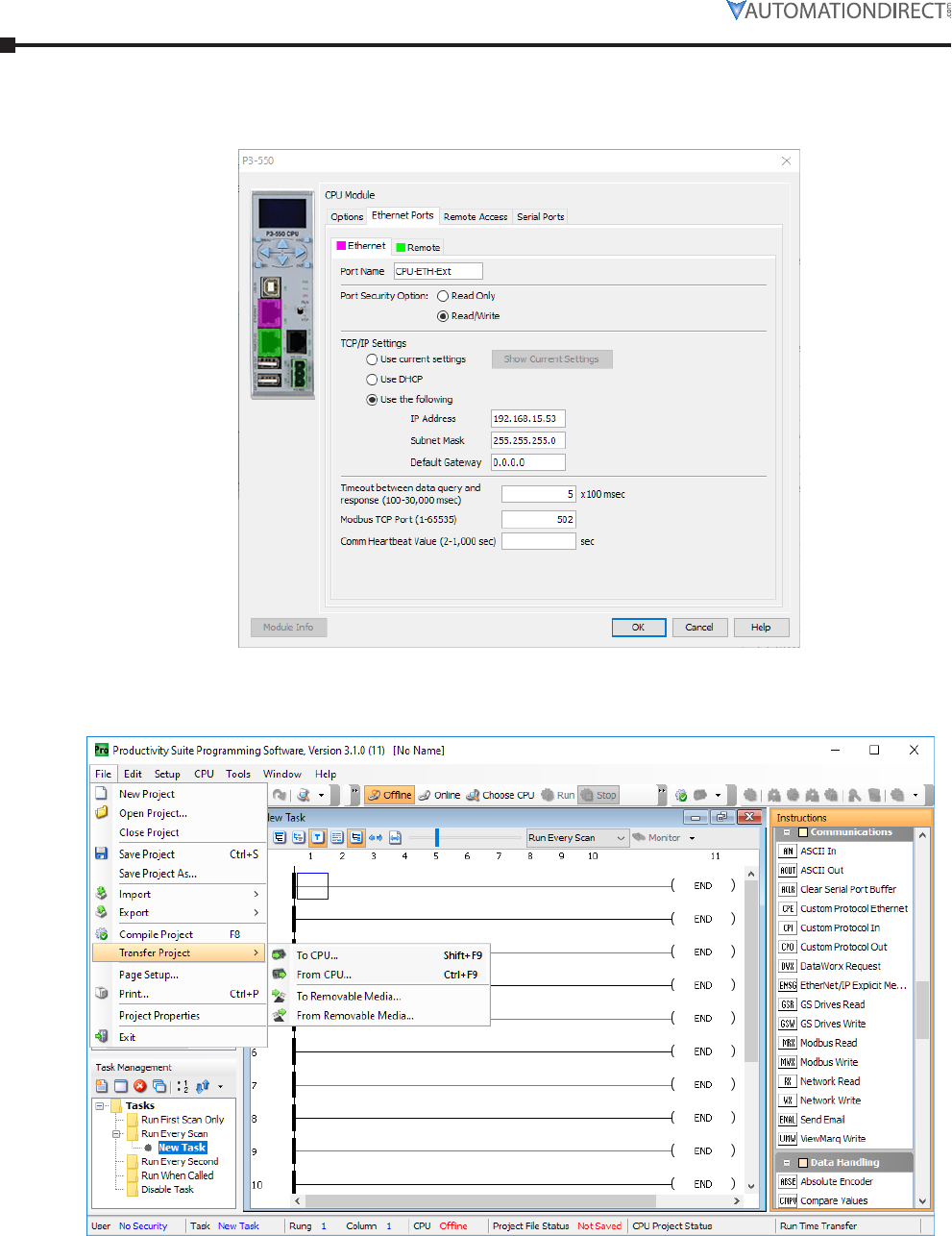This screenshot has height=1236, width=952.
Task: Open the Serial Ports tab
Action: pos(541,217)
